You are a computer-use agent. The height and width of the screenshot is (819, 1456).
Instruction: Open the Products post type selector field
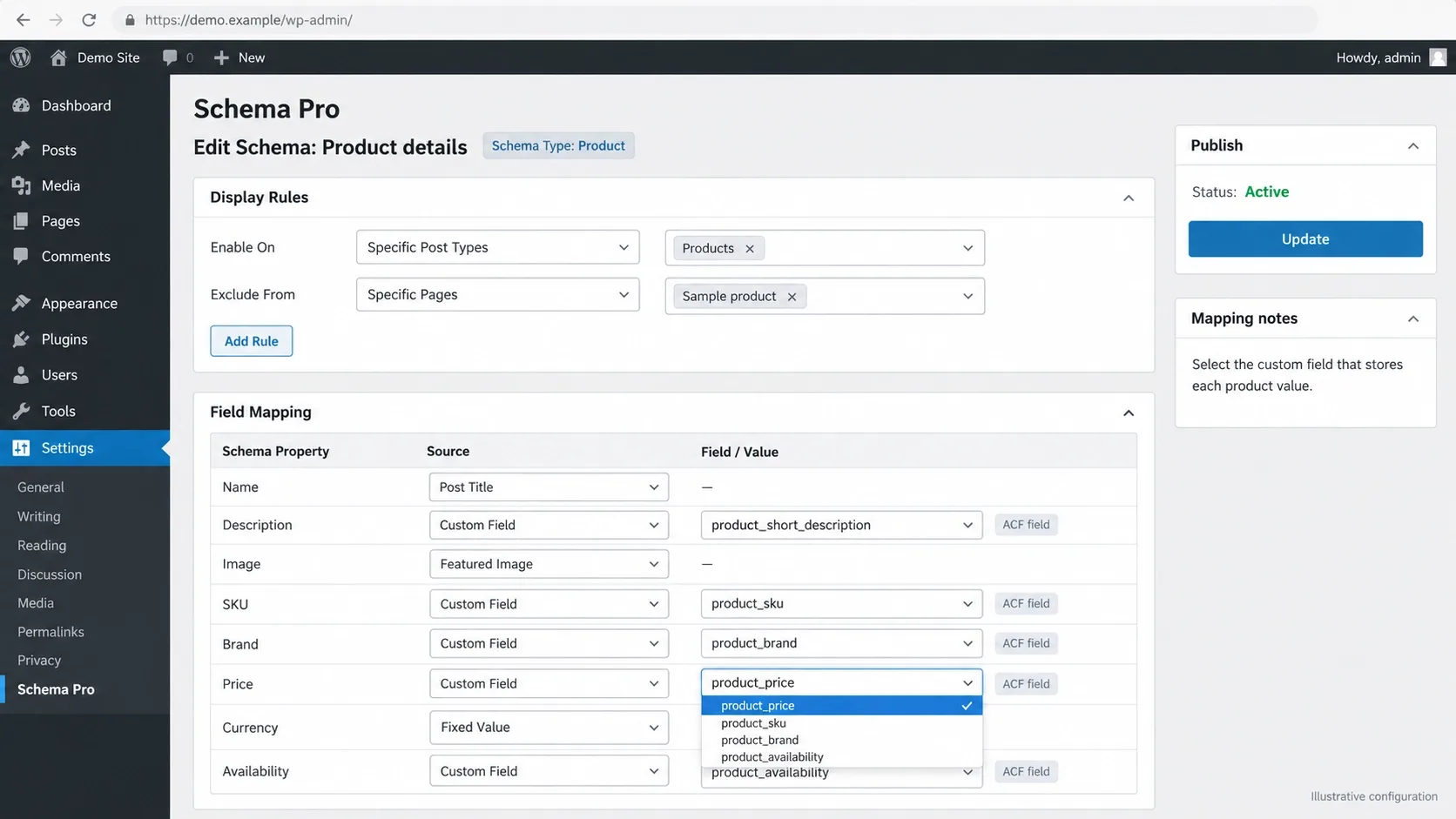click(x=825, y=248)
